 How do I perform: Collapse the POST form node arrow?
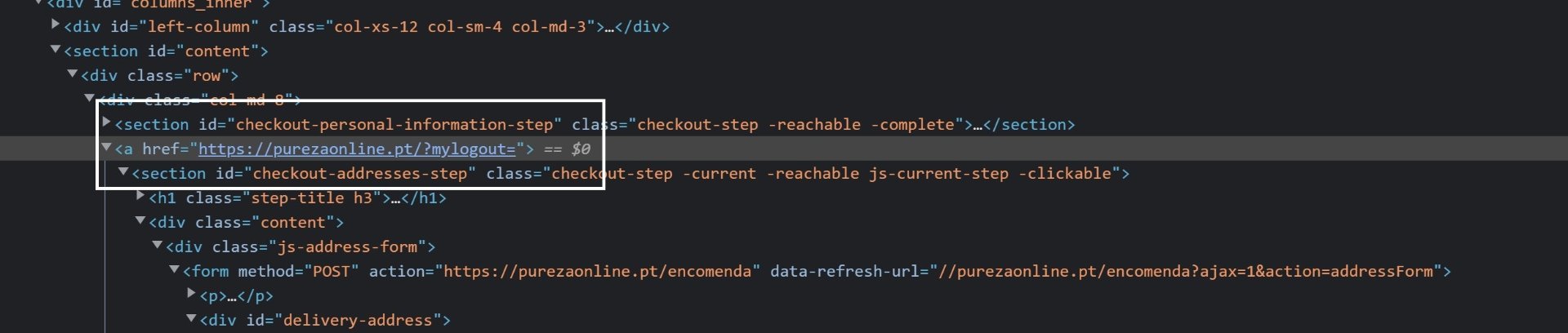(x=175, y=269)
